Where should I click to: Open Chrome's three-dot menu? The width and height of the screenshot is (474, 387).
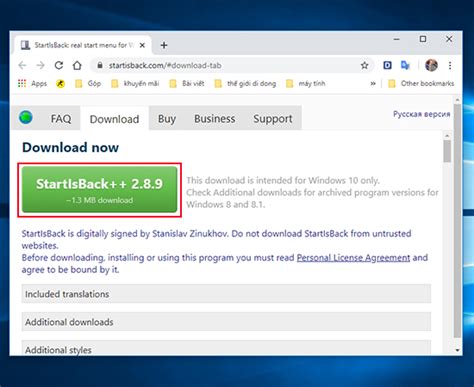pyautogui.click(x=450, y=65)
